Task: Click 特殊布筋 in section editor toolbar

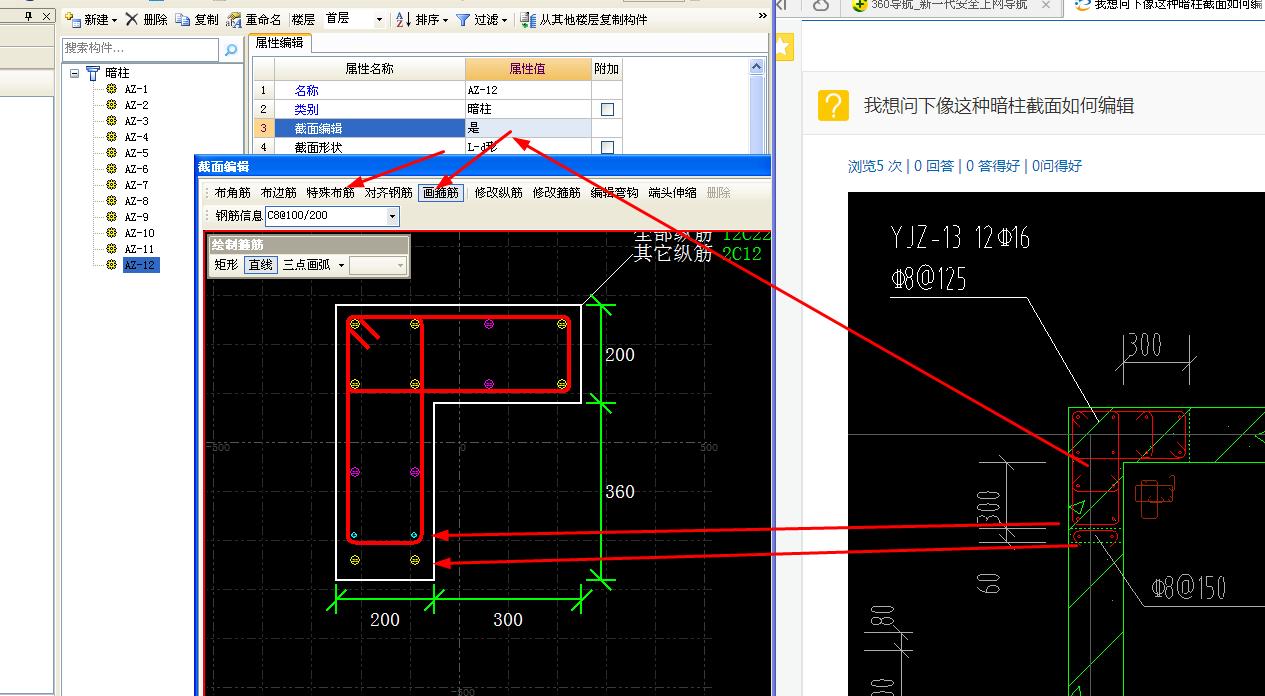Action: coord(331,193)
